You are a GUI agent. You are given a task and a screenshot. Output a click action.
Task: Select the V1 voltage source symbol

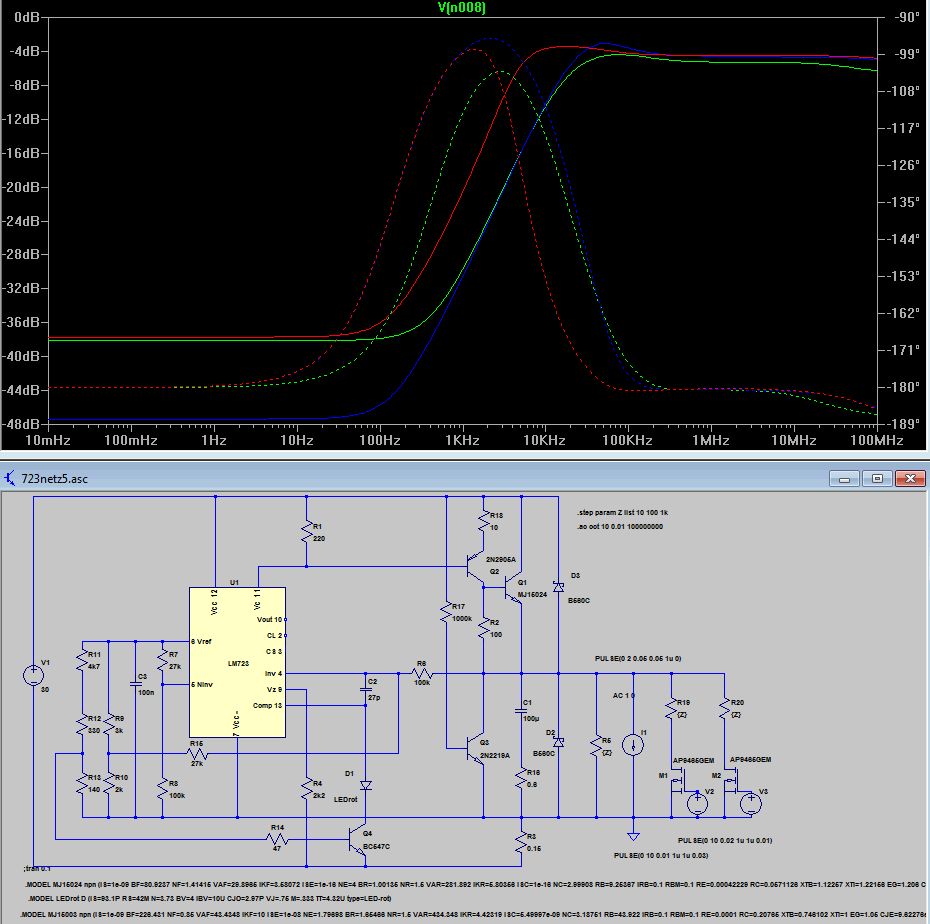pyautogui.click(x=33, y=675)
